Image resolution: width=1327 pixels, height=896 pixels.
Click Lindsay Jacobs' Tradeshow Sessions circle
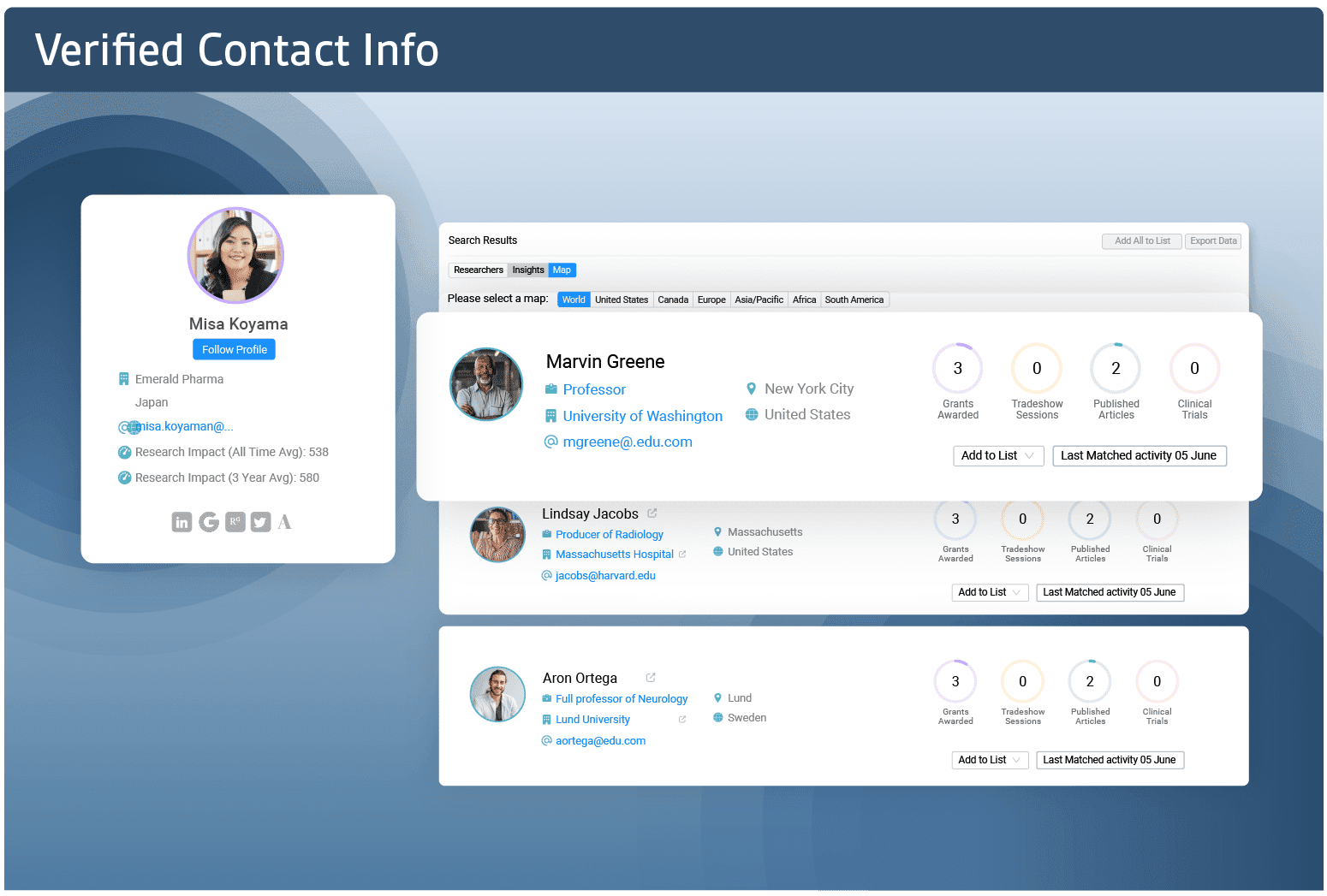click(1022, 519)
